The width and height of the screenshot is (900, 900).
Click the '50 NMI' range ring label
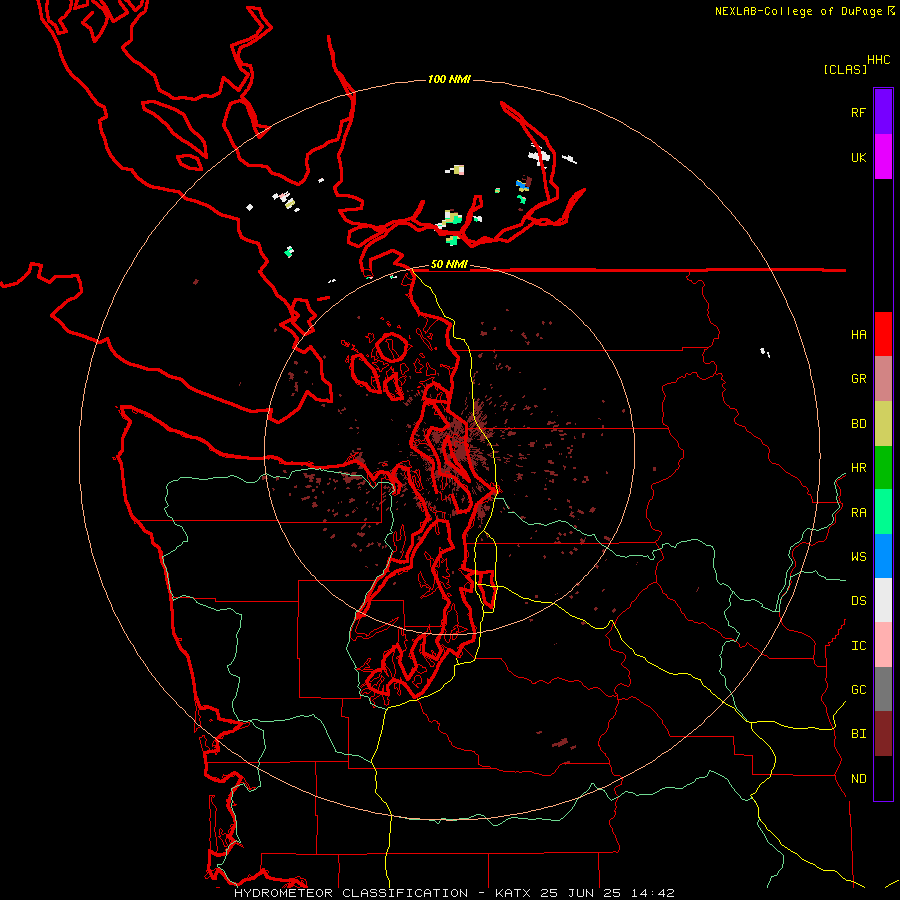[449, 265]
